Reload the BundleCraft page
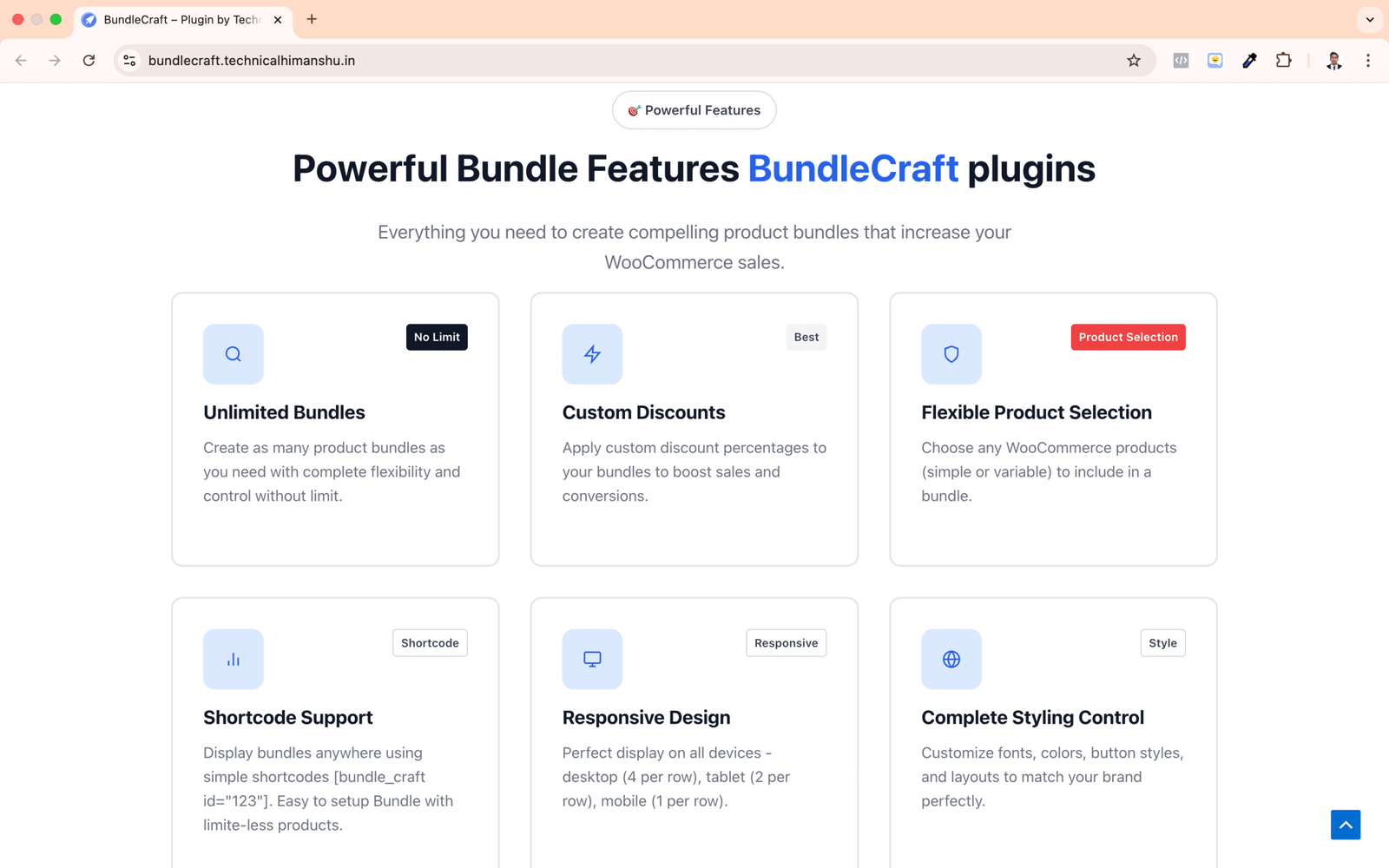This screenshot has height=868, width=1389. (89, 61)
